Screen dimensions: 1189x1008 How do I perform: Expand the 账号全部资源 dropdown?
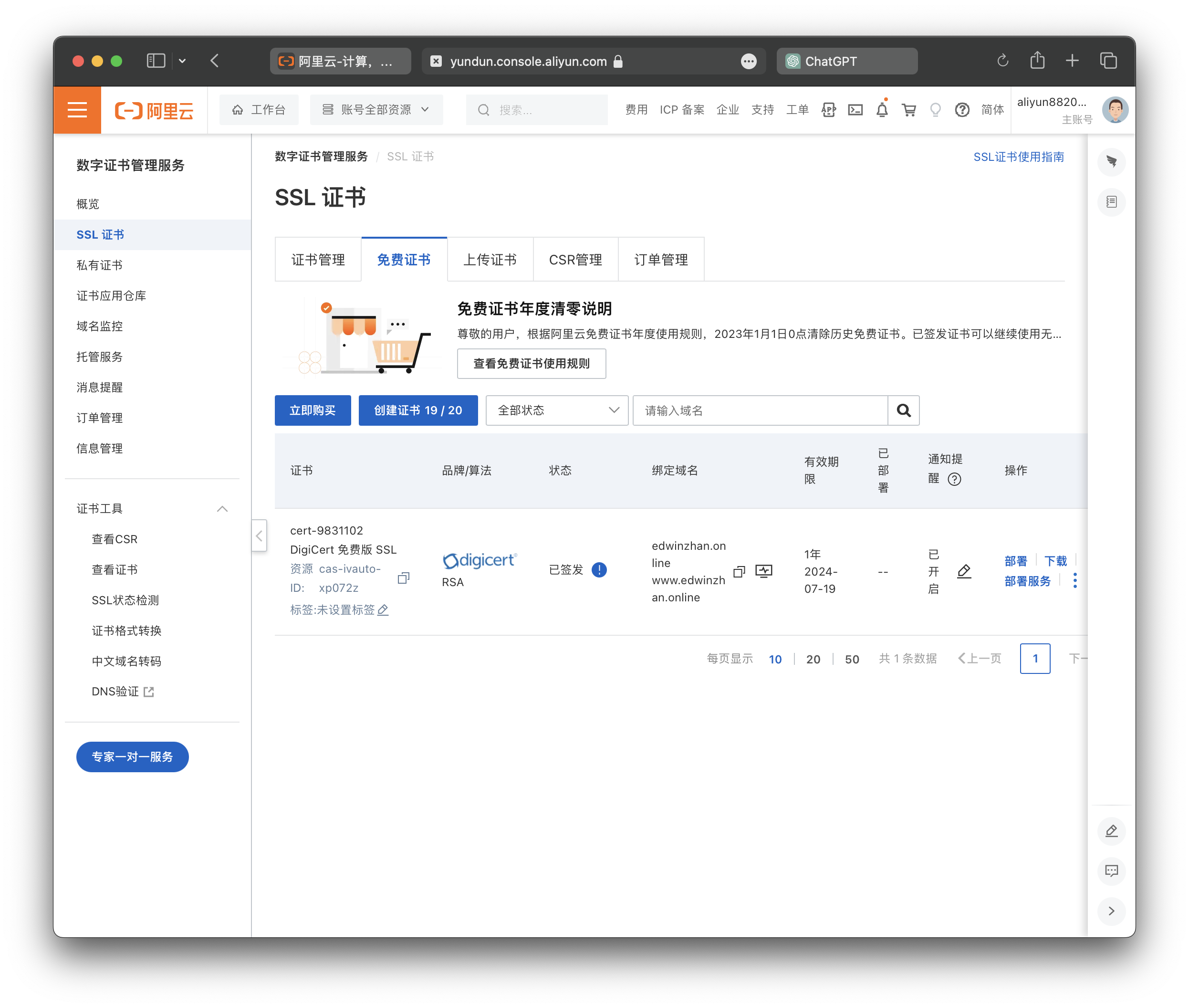point(376,110)
